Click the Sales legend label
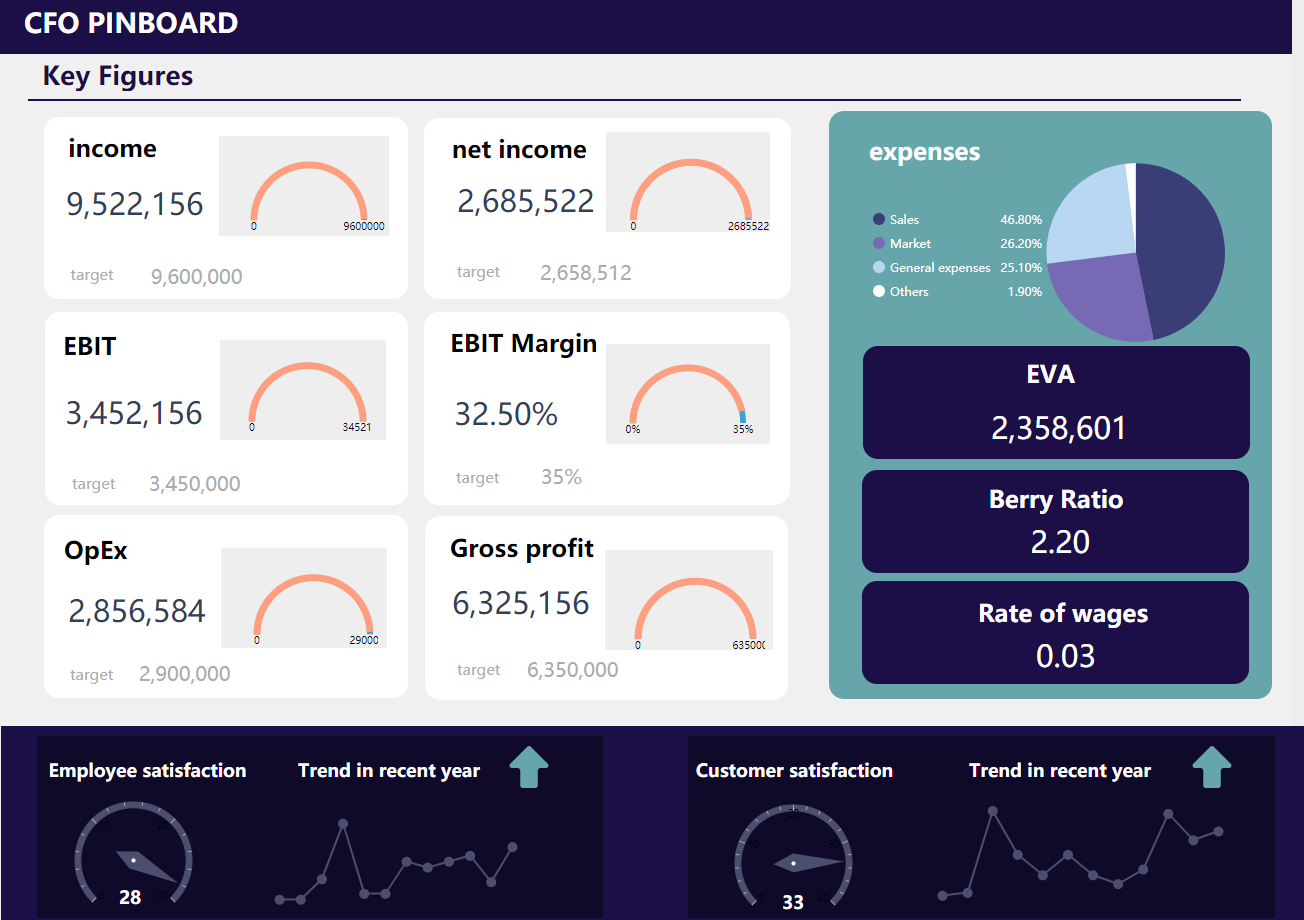This screenshot has height=920, width=1304. coord(904,219)
